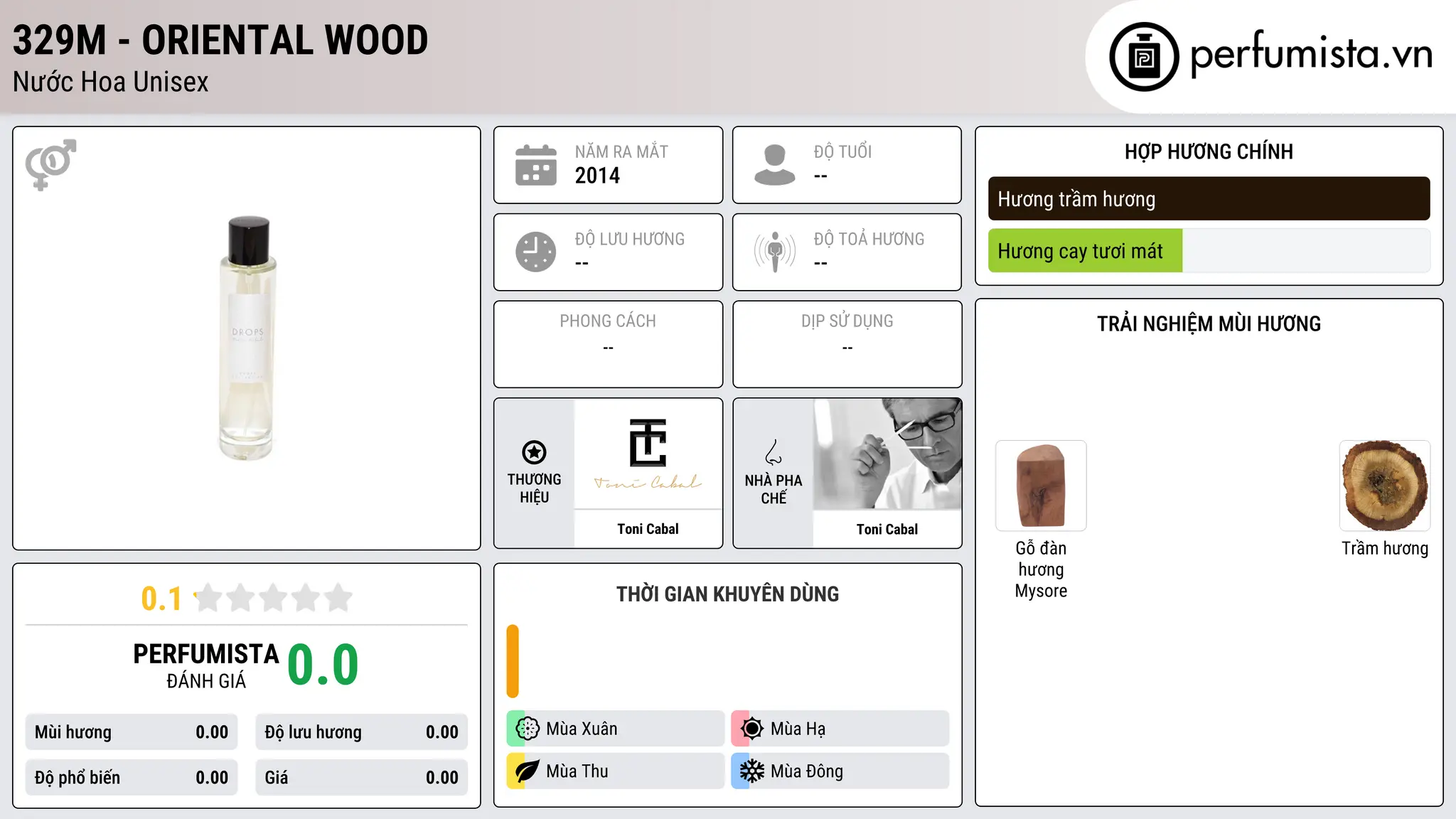Click the Thời Gian Khuyên Dùng heading
The image size is (1456, 819).
pos(727,594)
